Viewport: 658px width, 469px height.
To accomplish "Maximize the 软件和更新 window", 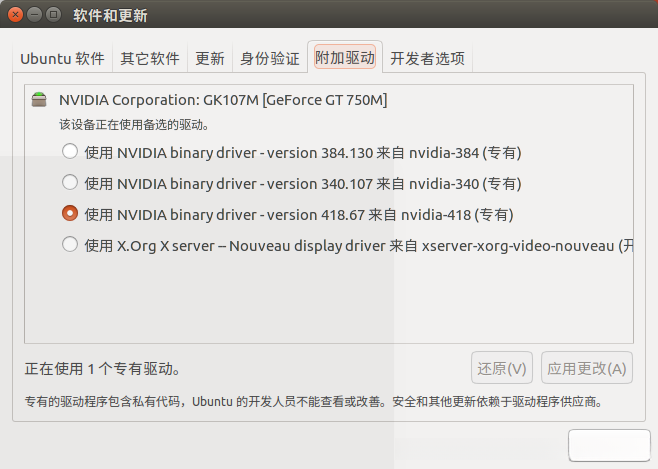I will click(x=54, y=16).
